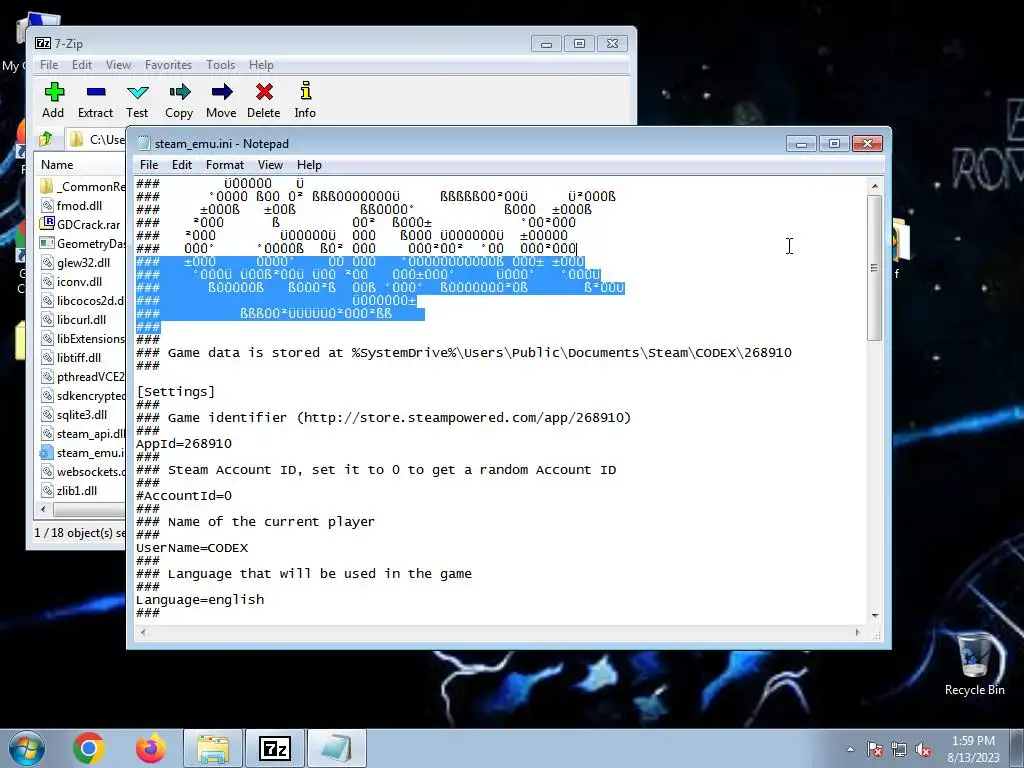Click Notepad vertical scrollbar thumb

click(874, 268)
